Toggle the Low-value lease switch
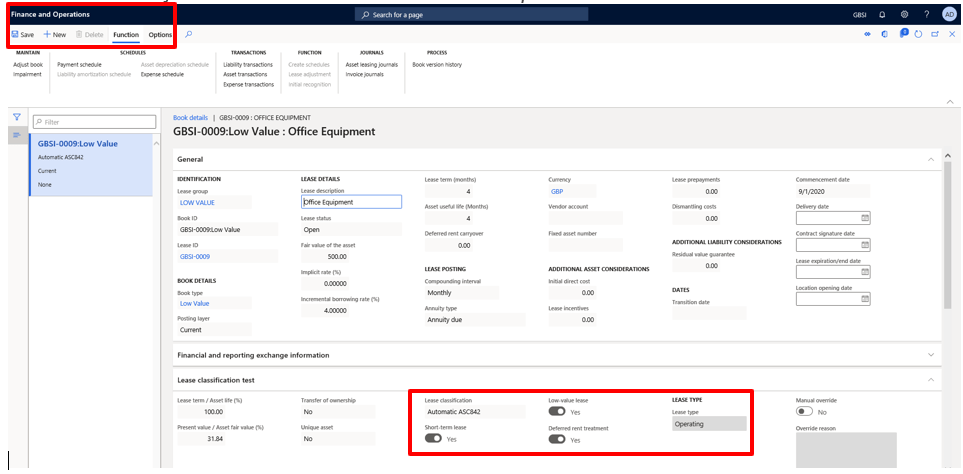 pyautogui.click(x=557, y=411)
